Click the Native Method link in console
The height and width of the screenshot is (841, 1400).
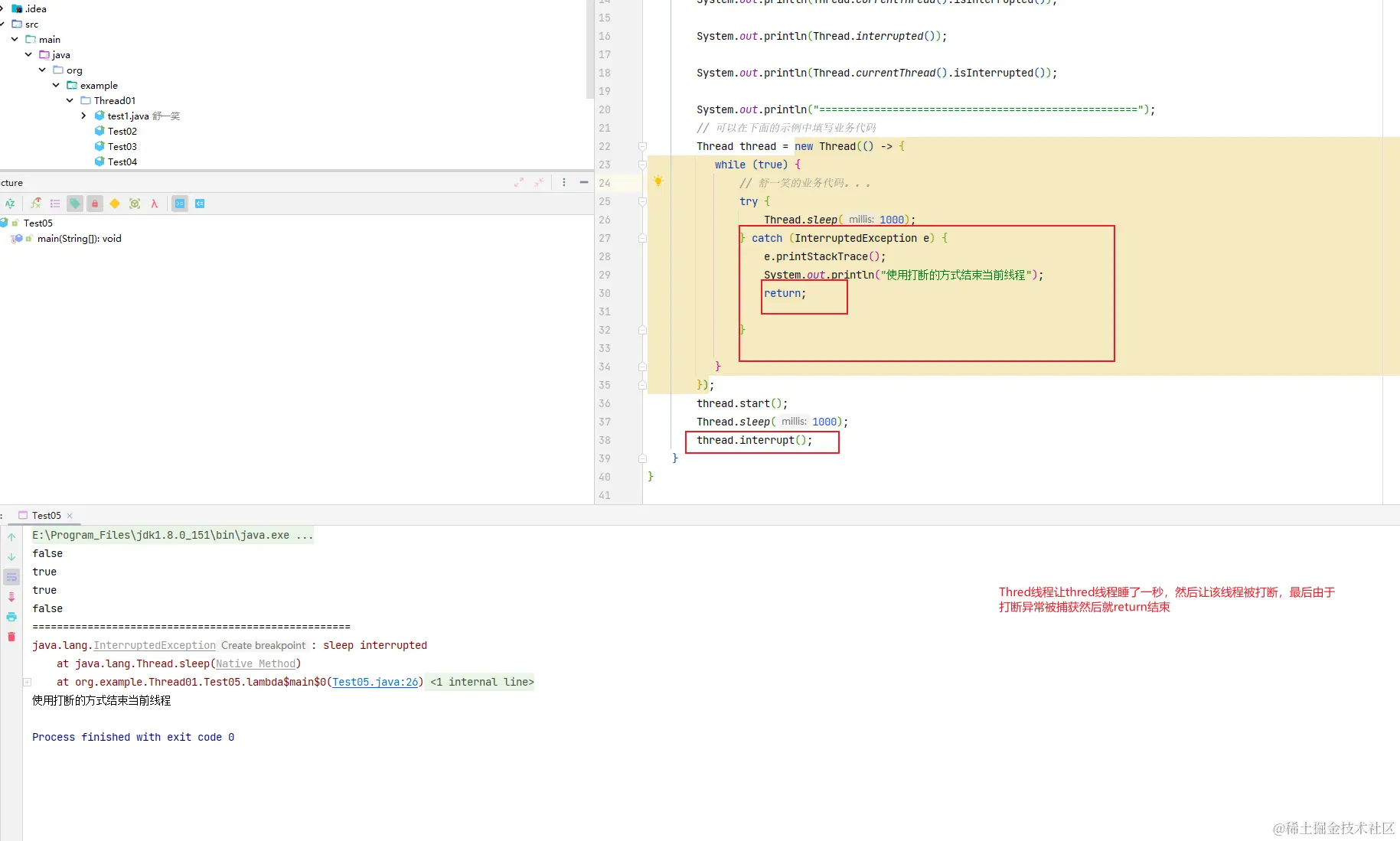pos(256,663)
